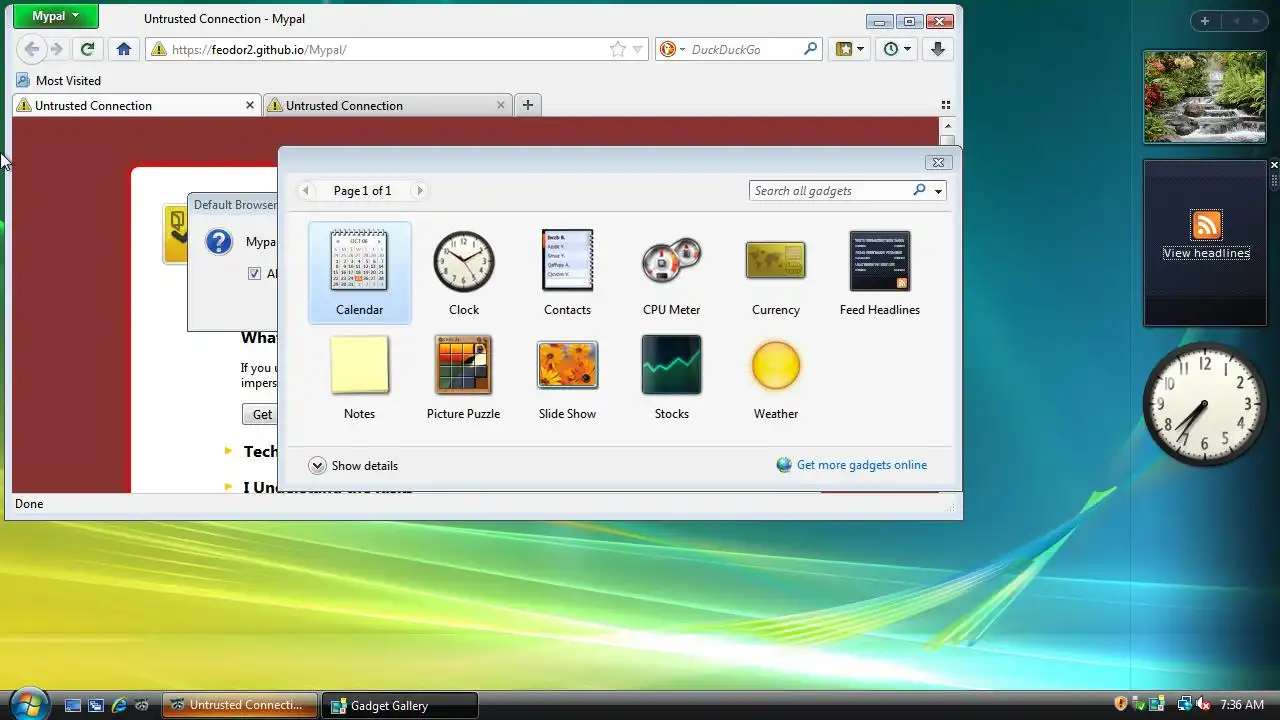
Task: Open the gadget search options dropdown
Action: pos(938,191)
